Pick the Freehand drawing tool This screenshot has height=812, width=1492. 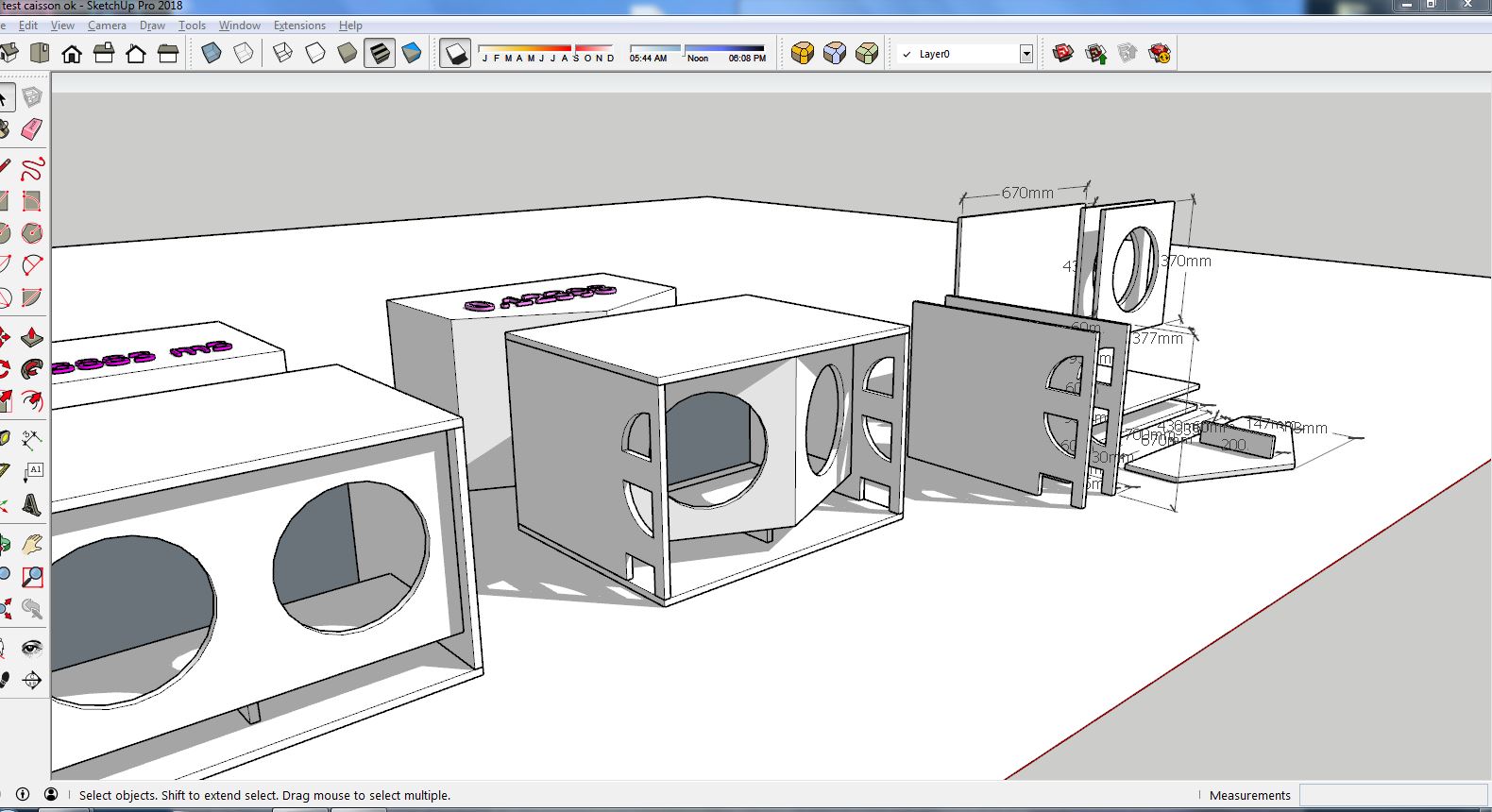point(32,169)
